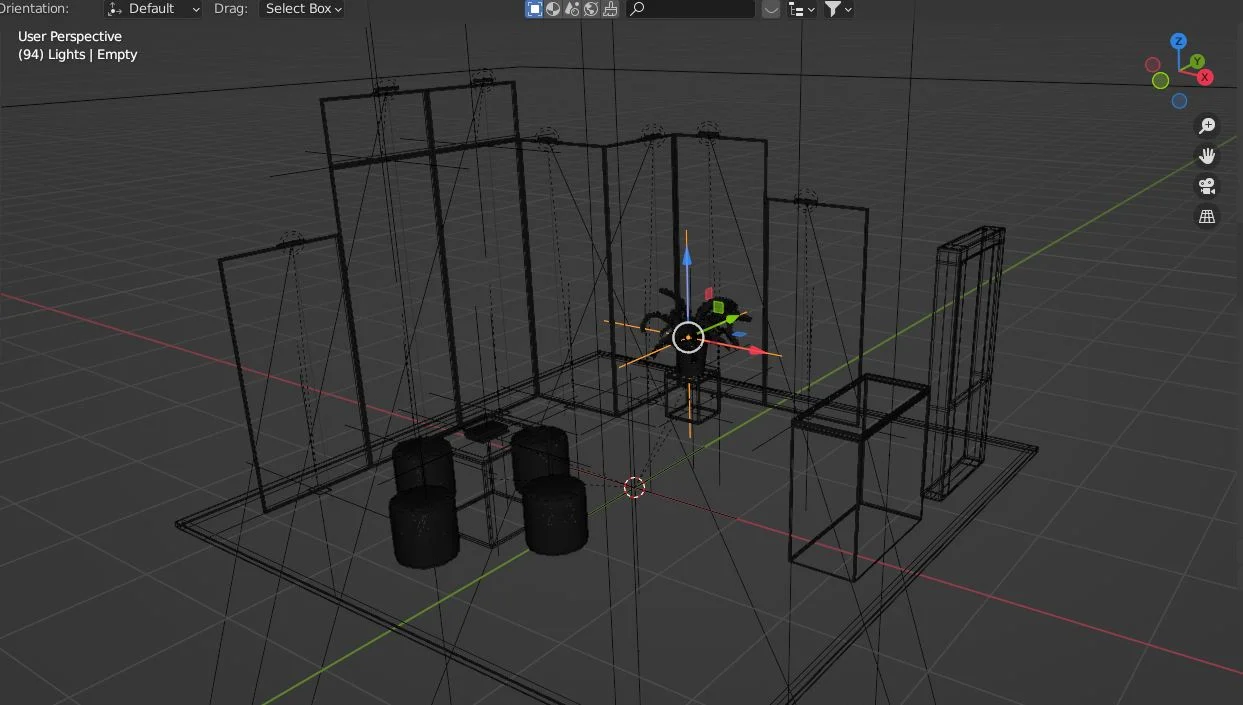Click the globe icon in the header toolbar
This screenshot has width=1243, height=705.
point(589,9)
